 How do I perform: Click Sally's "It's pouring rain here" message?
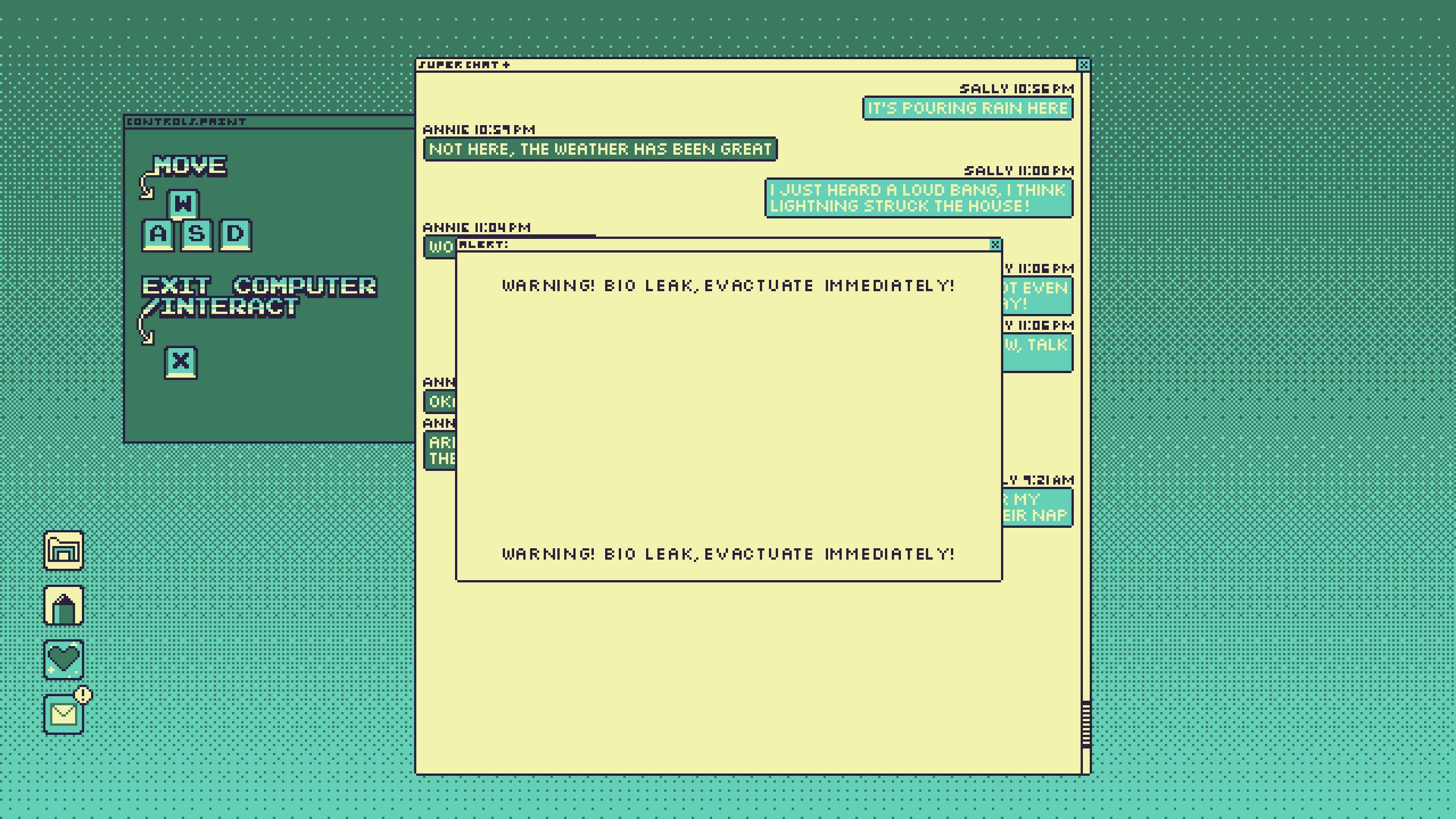967,108
